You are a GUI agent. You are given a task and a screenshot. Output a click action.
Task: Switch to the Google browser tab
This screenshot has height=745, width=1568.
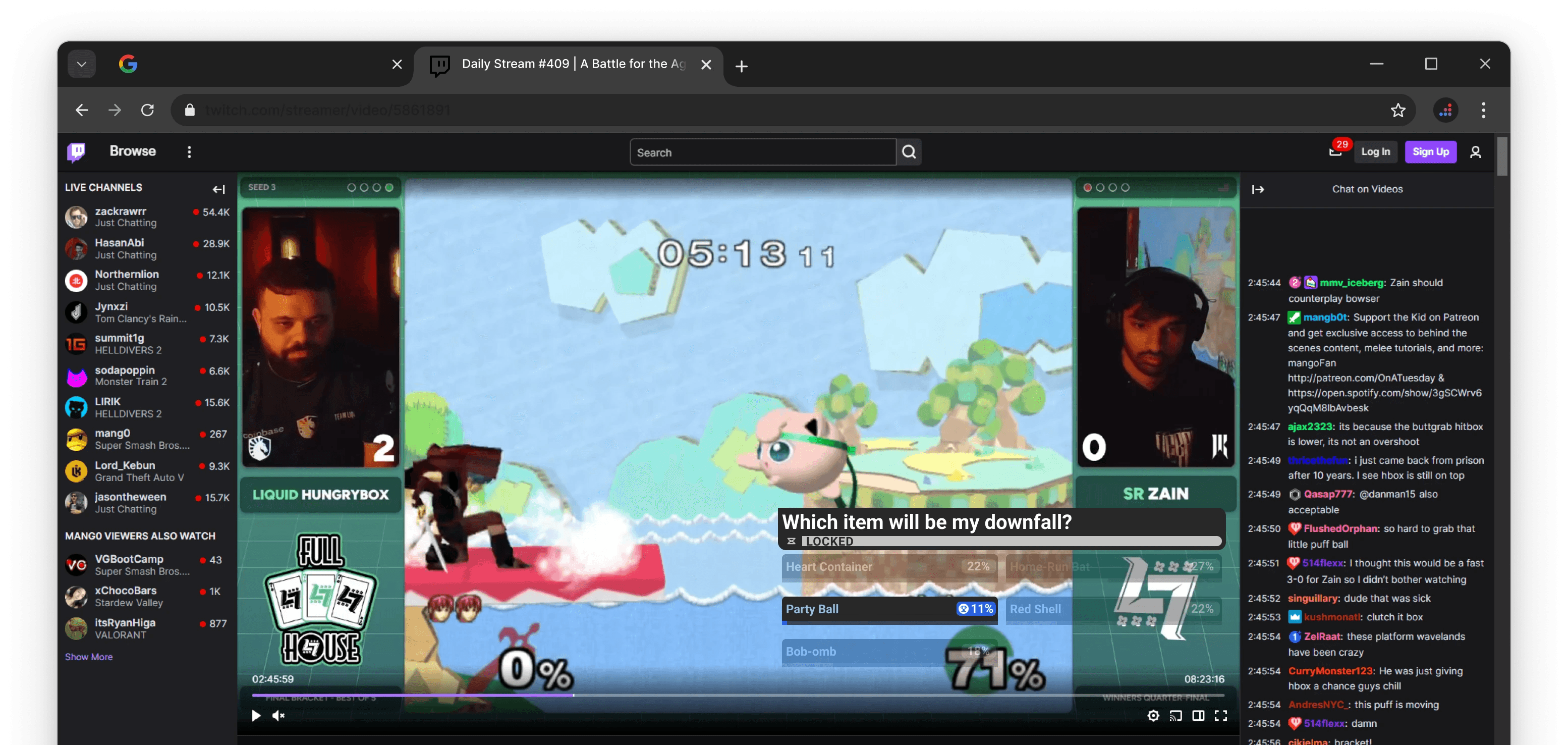(244, 64)
